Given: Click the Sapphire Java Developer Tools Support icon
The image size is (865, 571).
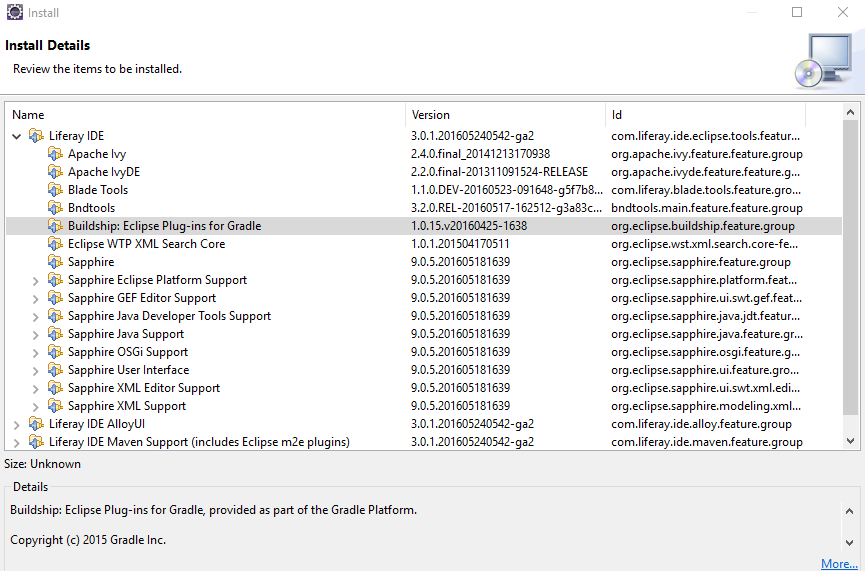Looking at the screenshot, I should coord(55,316).
